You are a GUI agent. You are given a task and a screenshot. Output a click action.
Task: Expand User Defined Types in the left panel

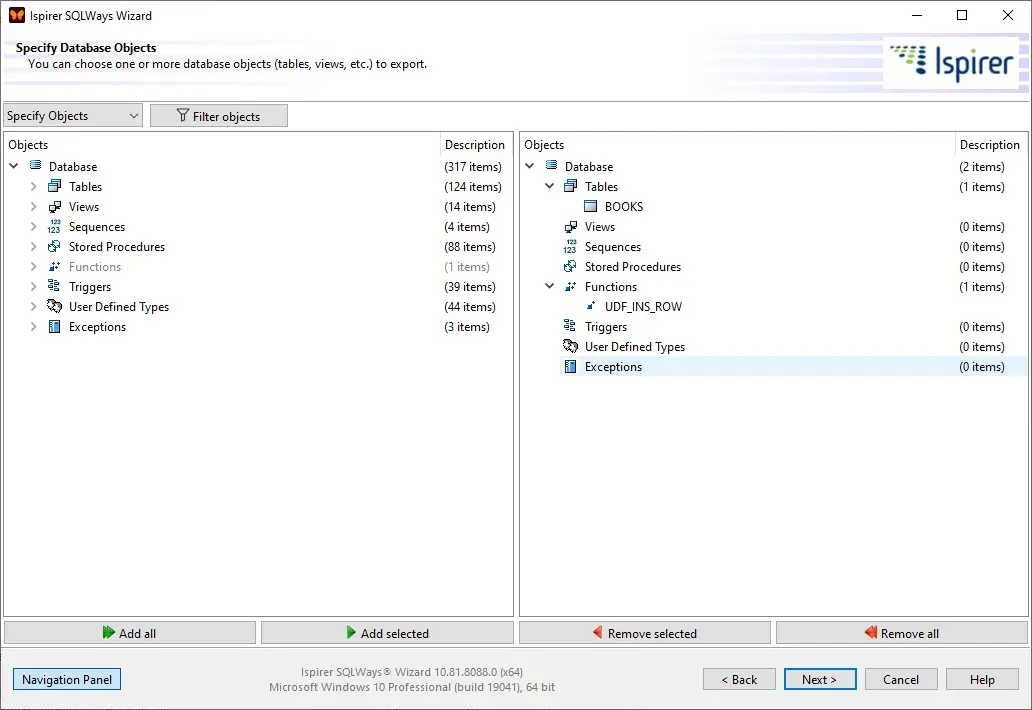(x=34, y=306)
